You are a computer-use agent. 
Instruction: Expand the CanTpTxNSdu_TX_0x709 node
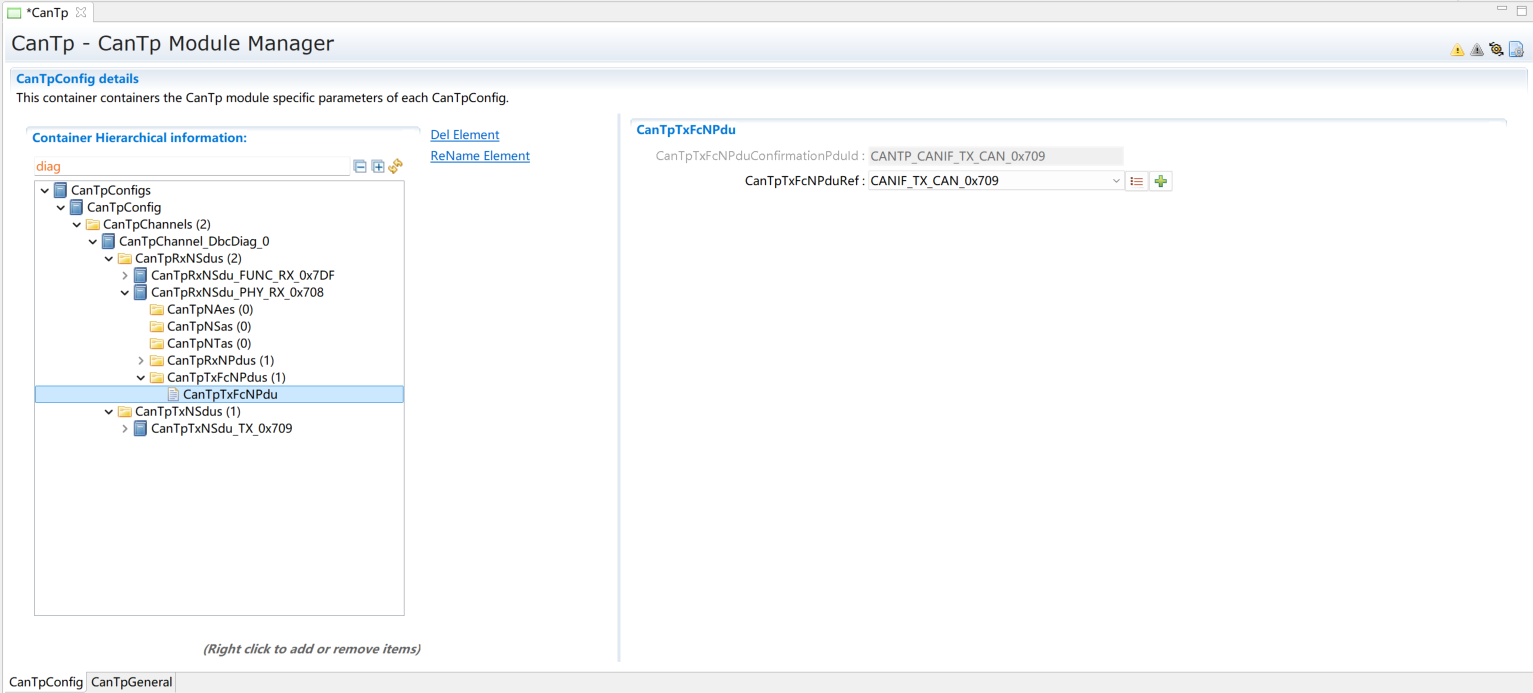[125, 429]
